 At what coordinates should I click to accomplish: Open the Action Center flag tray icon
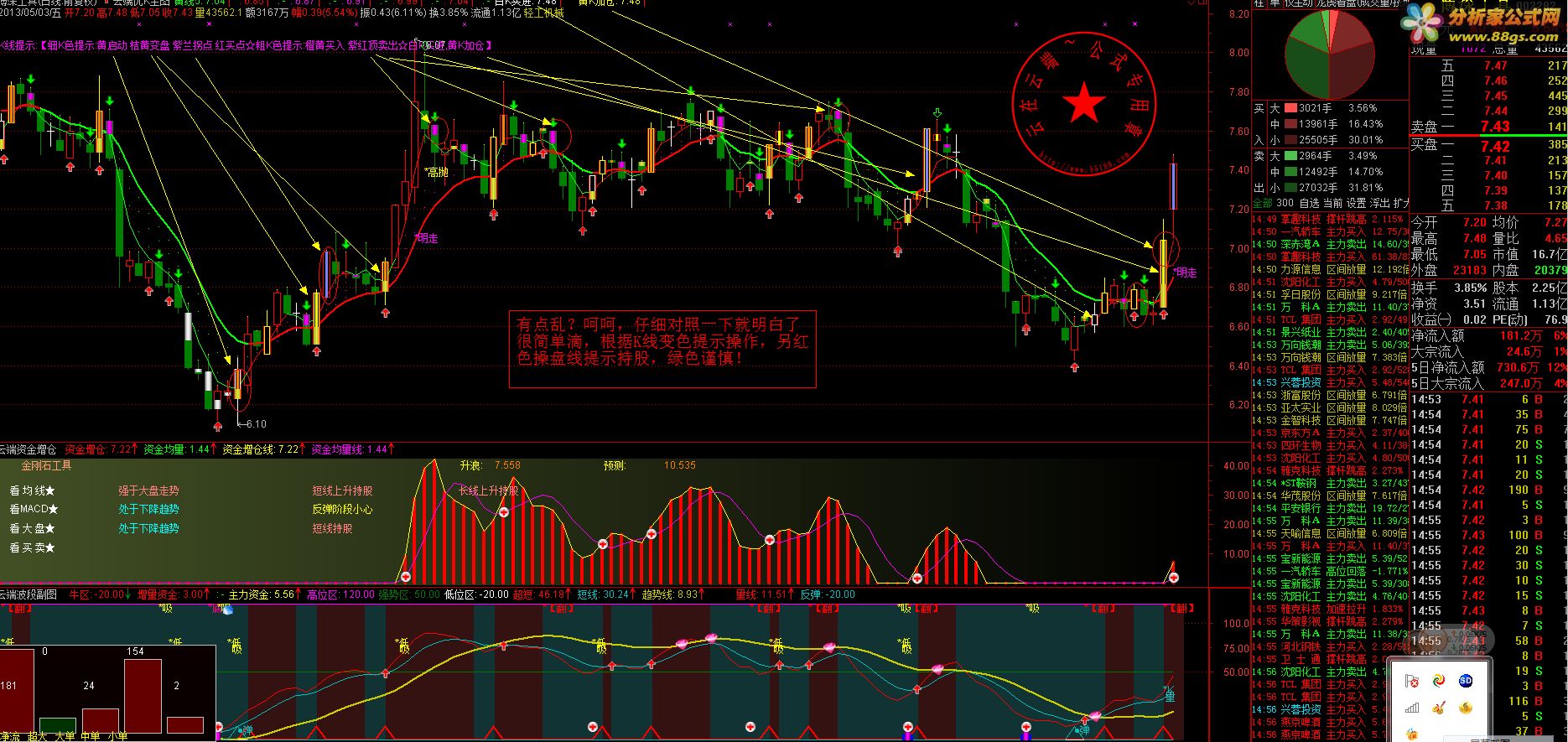1412,681
